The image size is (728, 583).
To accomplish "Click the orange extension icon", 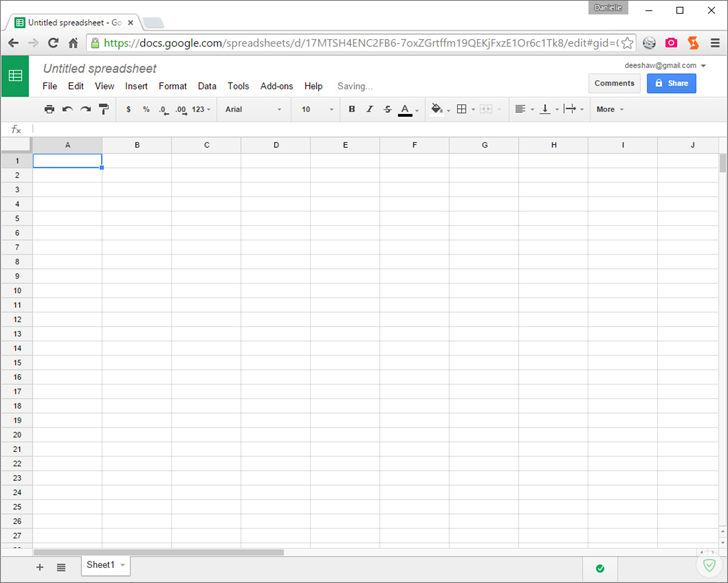I will [x=693, y=43].
